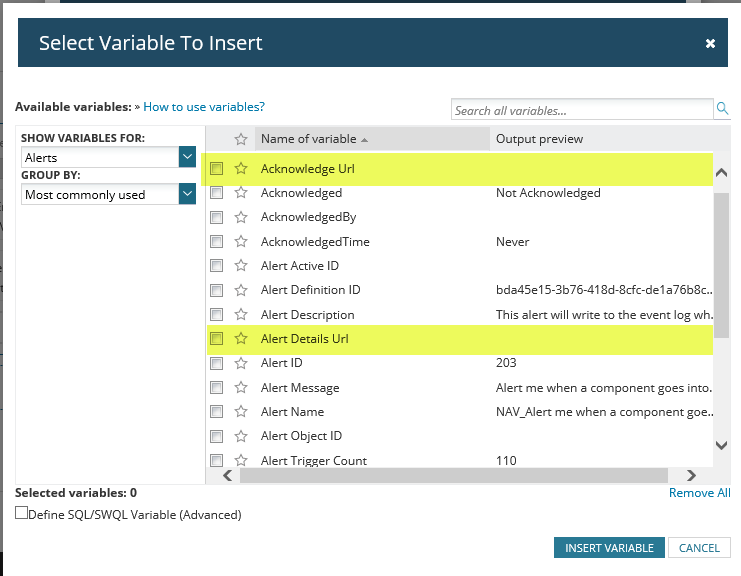741x576 pixels.
Task: Click the Insert Variable button
Action: coord(609,548)
